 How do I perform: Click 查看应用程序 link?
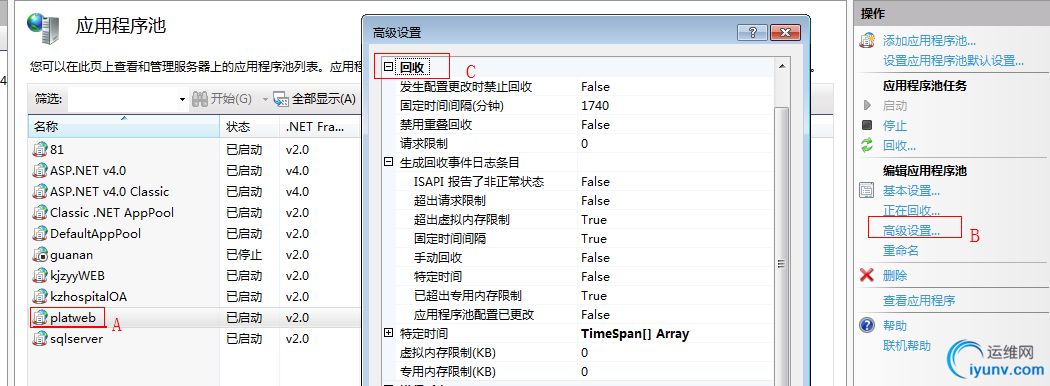tap(919, 300)
